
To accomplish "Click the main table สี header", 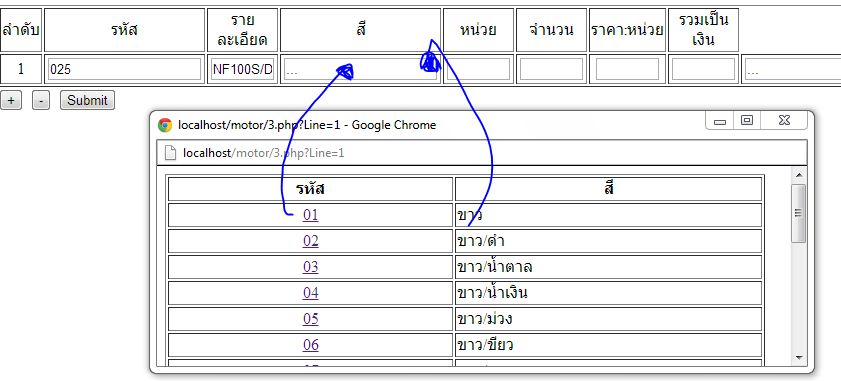I will pos(360,30).
